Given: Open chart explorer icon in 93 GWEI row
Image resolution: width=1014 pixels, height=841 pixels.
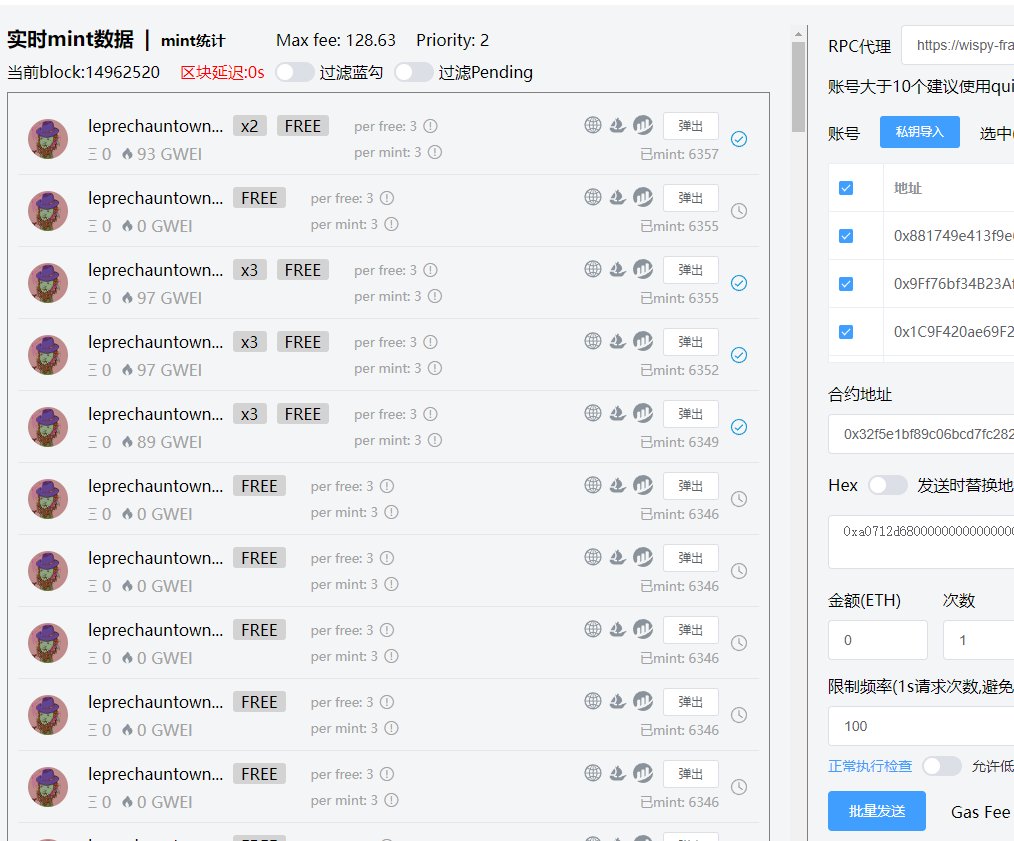Looking at the screenshot, I should tap(643, 125).
